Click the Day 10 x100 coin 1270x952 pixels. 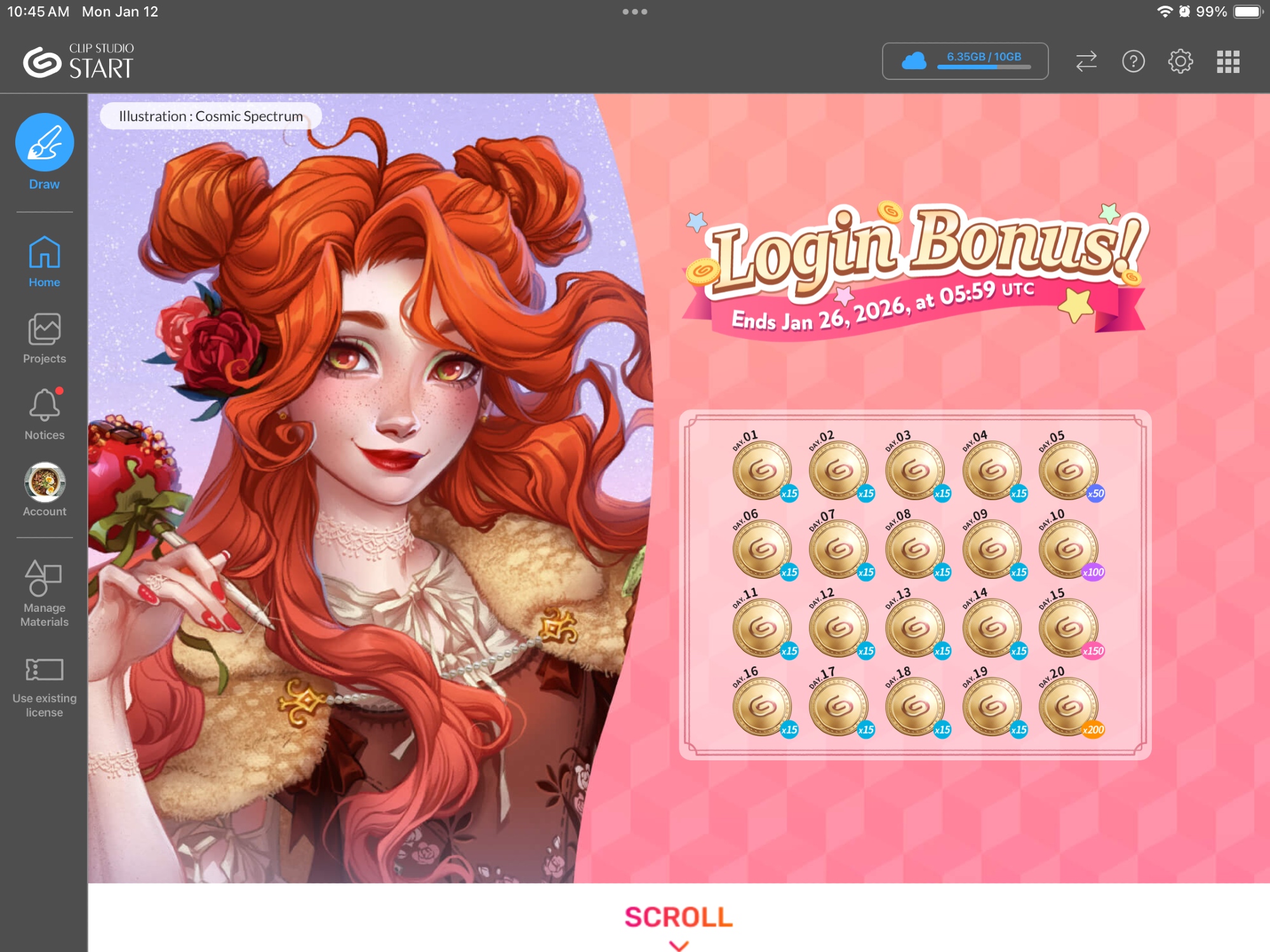click(1068, 550)
